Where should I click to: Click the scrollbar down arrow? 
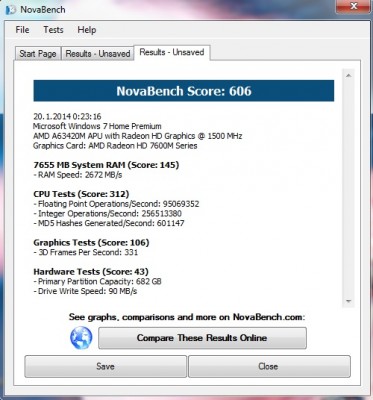(349, 301)
